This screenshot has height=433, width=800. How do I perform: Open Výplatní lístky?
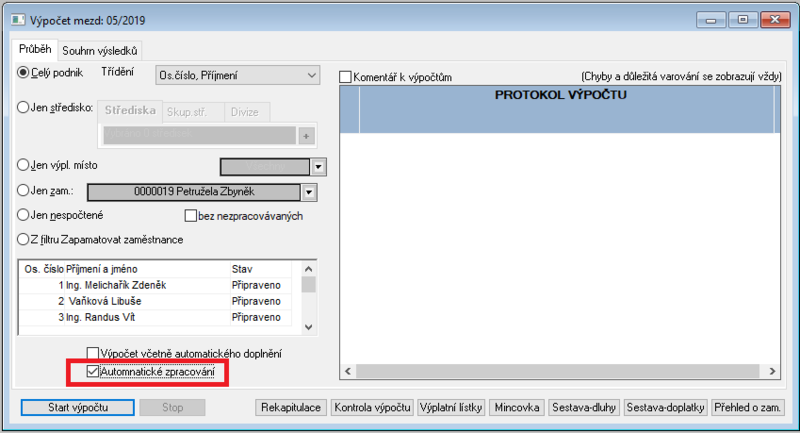[451, 407]
